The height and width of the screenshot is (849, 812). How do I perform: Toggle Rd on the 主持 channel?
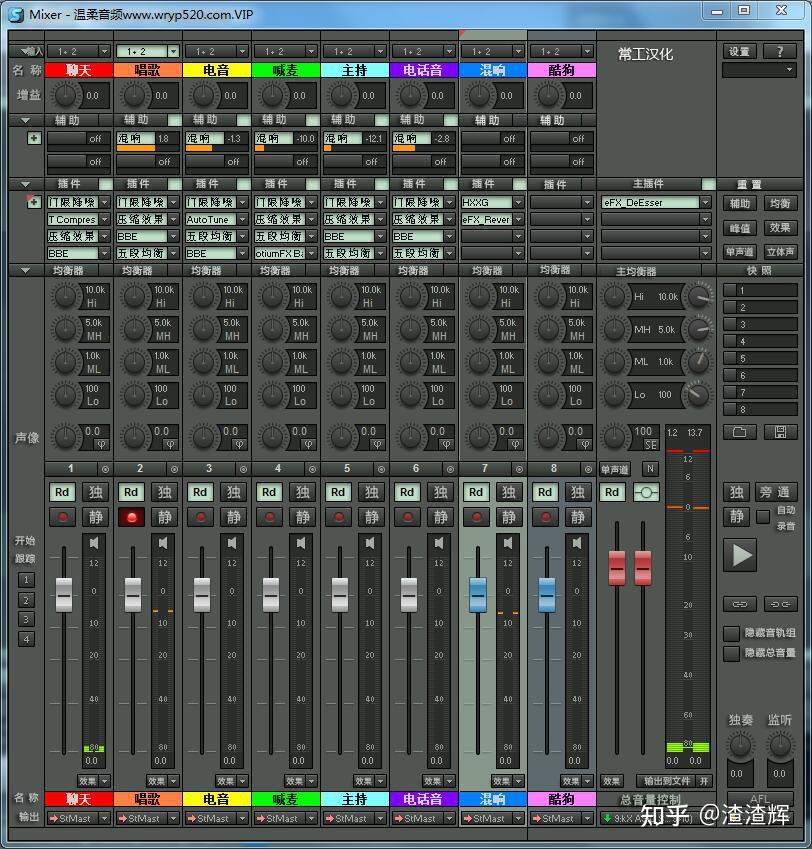[x=338, y=492]
